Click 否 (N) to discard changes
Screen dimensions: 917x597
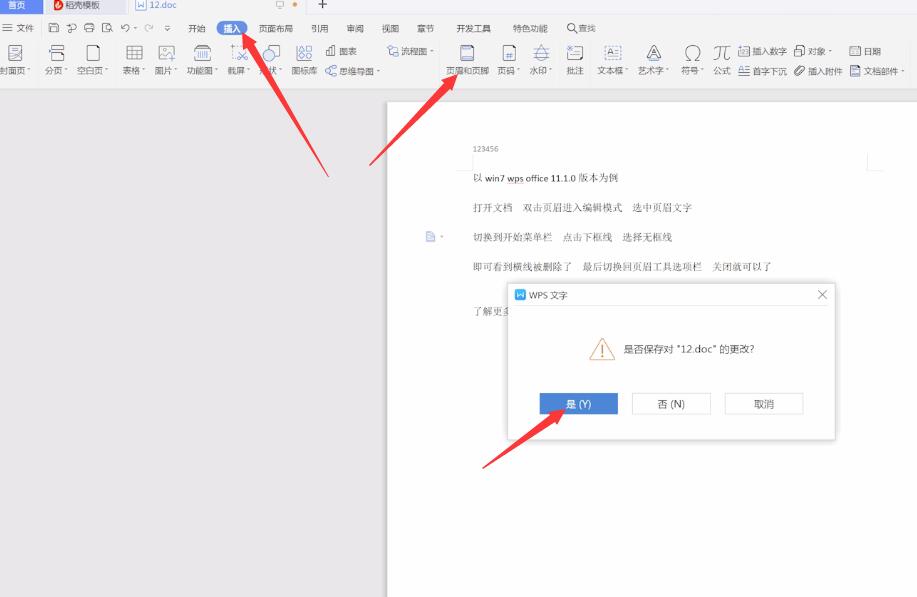671,403
